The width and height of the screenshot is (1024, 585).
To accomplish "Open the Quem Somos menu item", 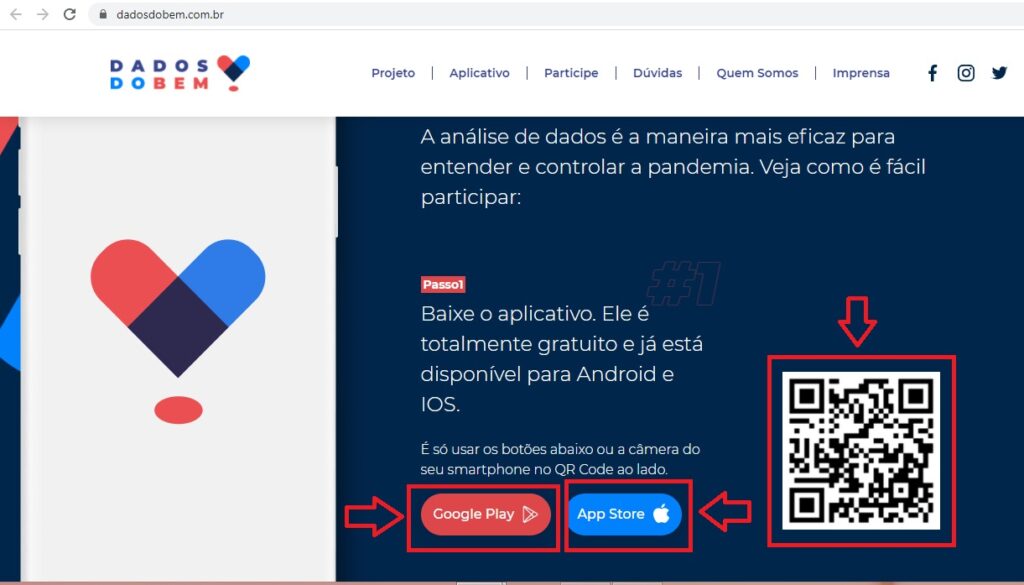I will click(x=757, y=73).
